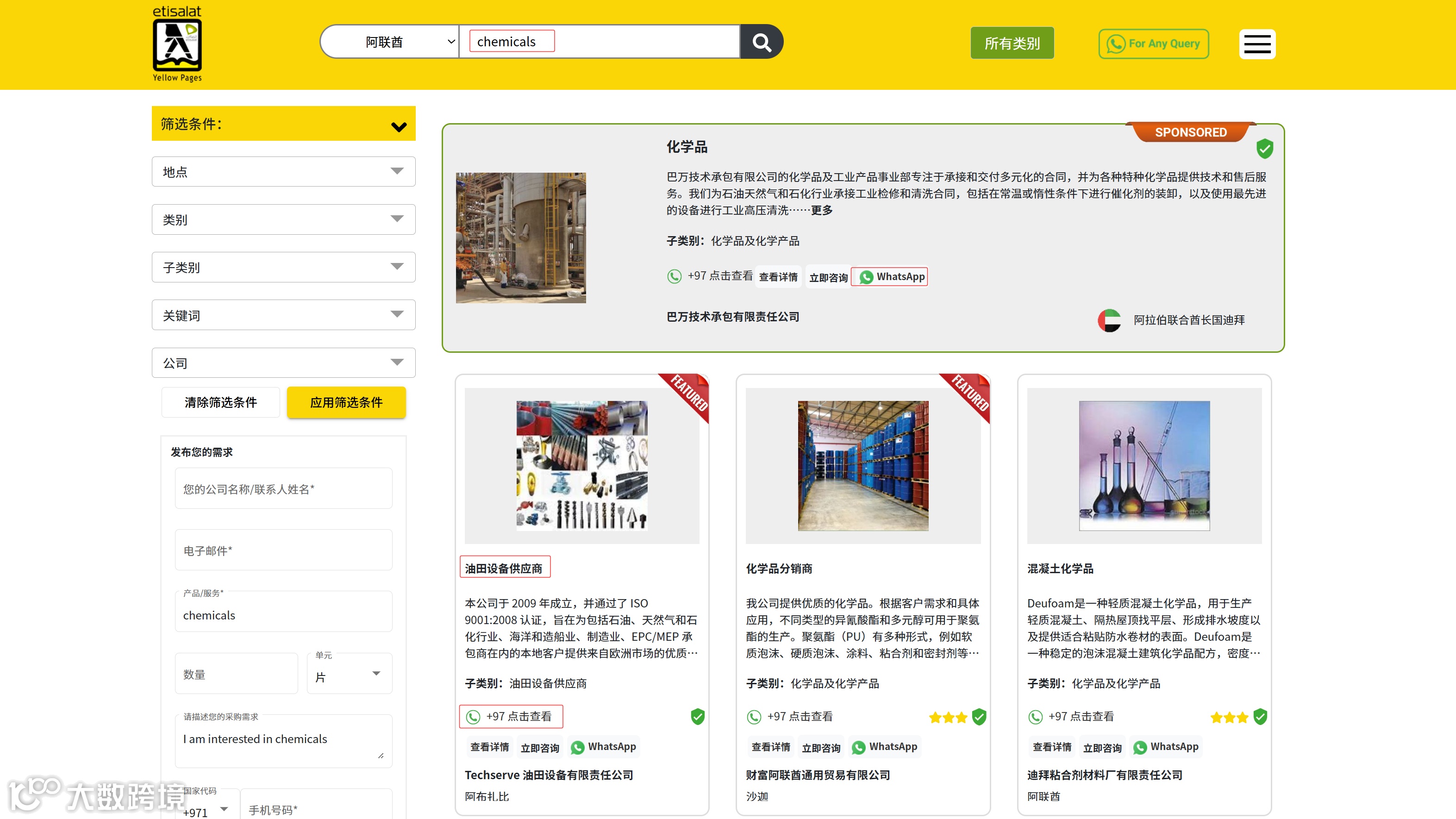Click the 电子邮件 input field

coord(283,550)
